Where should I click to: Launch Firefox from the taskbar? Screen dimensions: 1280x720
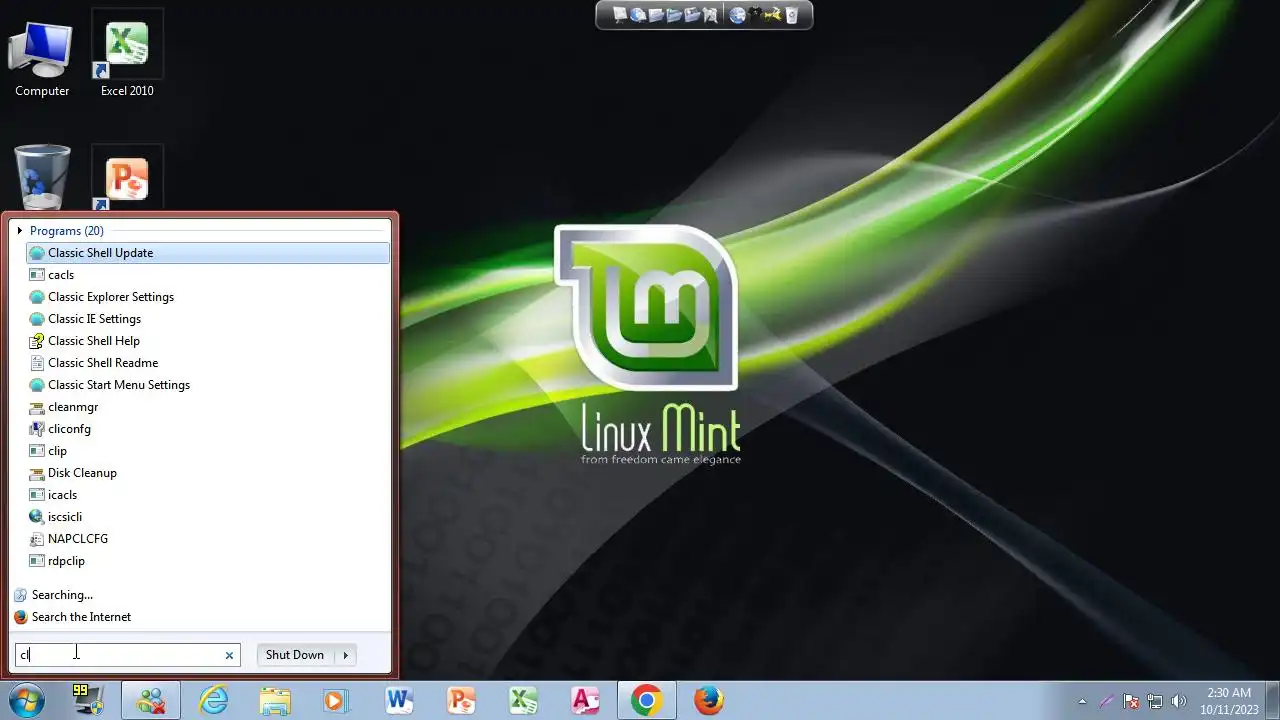709,701
